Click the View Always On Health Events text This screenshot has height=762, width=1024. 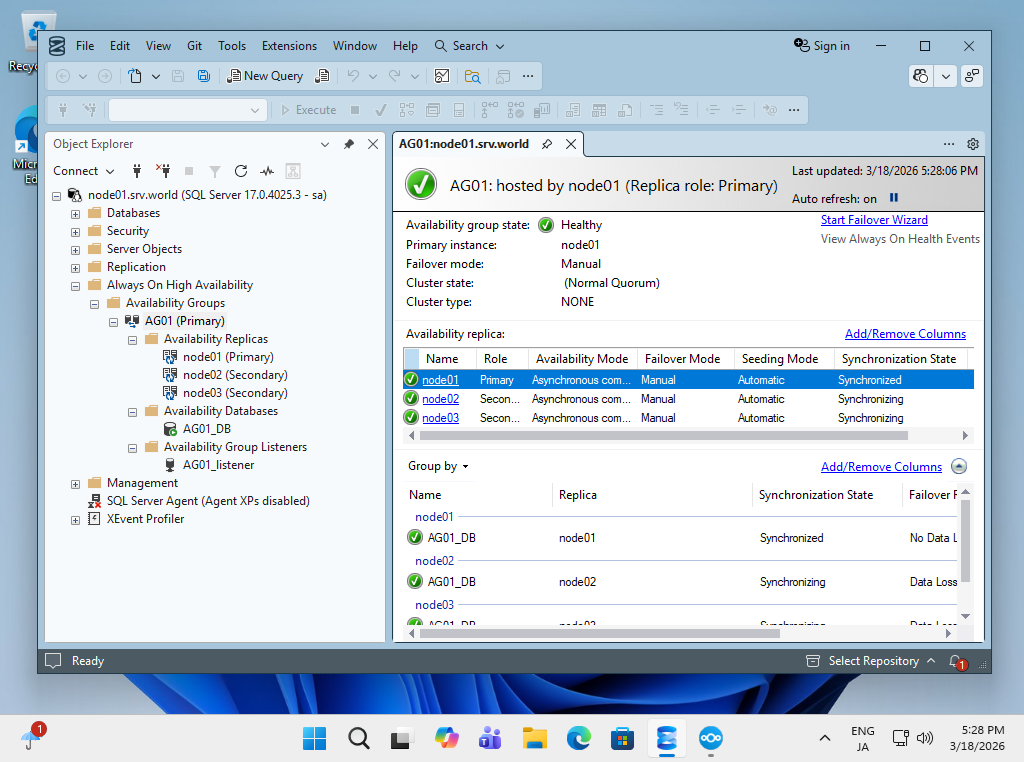tap(900, 239)
